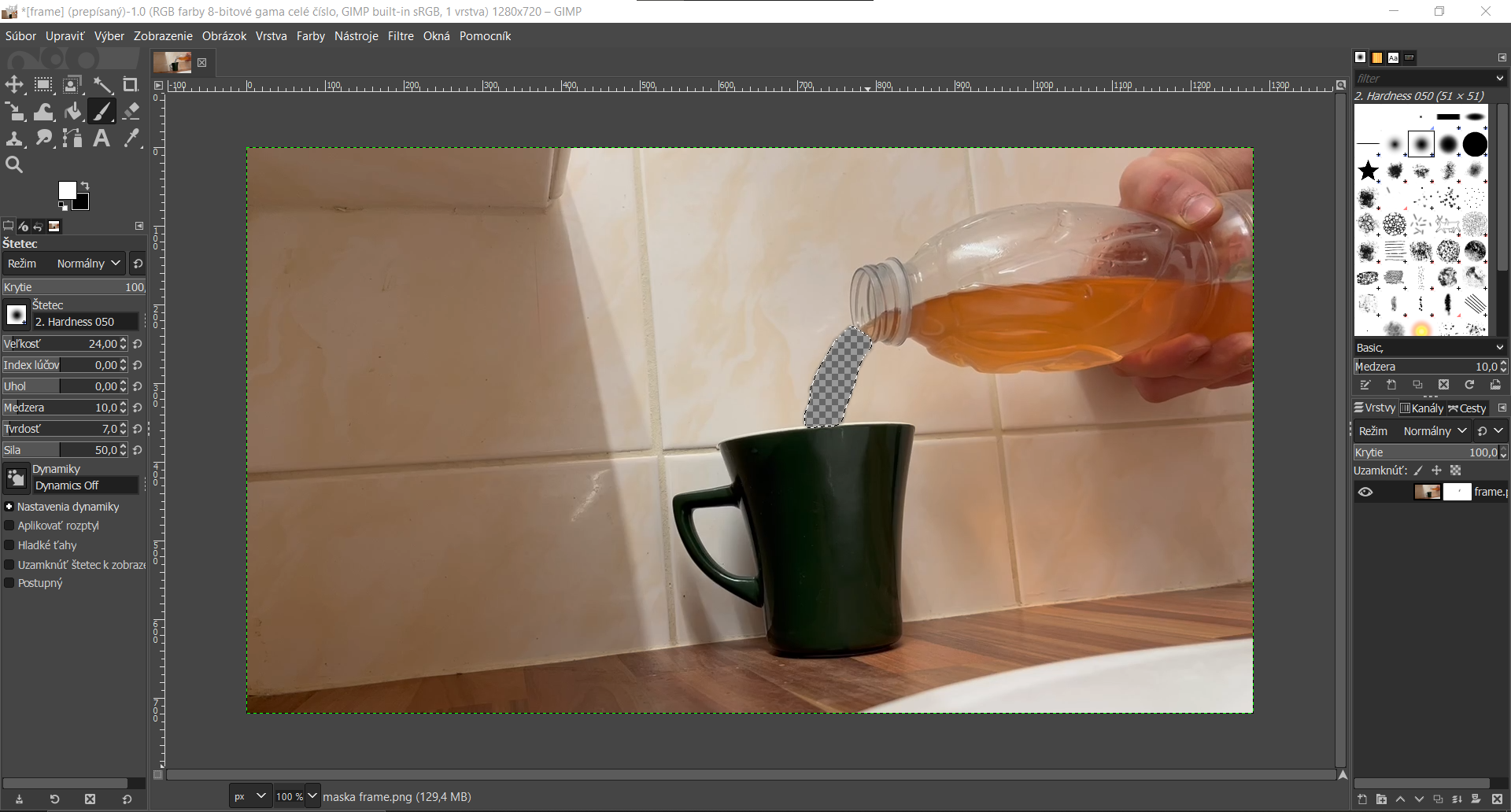This screenshot has height=812, width=1511.
Task: Adjust the brush Krytie opacity slider
Action: [74, 287]
